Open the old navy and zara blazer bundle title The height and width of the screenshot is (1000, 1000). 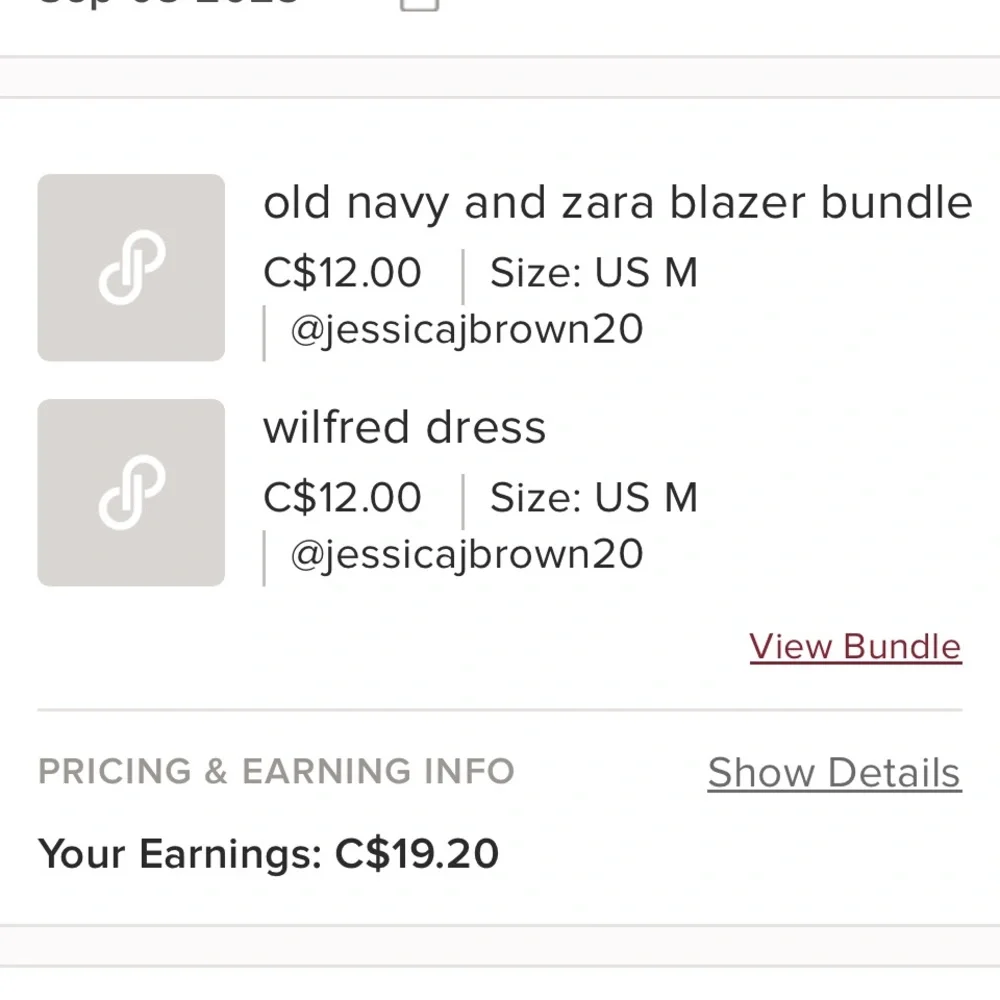(x=618, y=203)
